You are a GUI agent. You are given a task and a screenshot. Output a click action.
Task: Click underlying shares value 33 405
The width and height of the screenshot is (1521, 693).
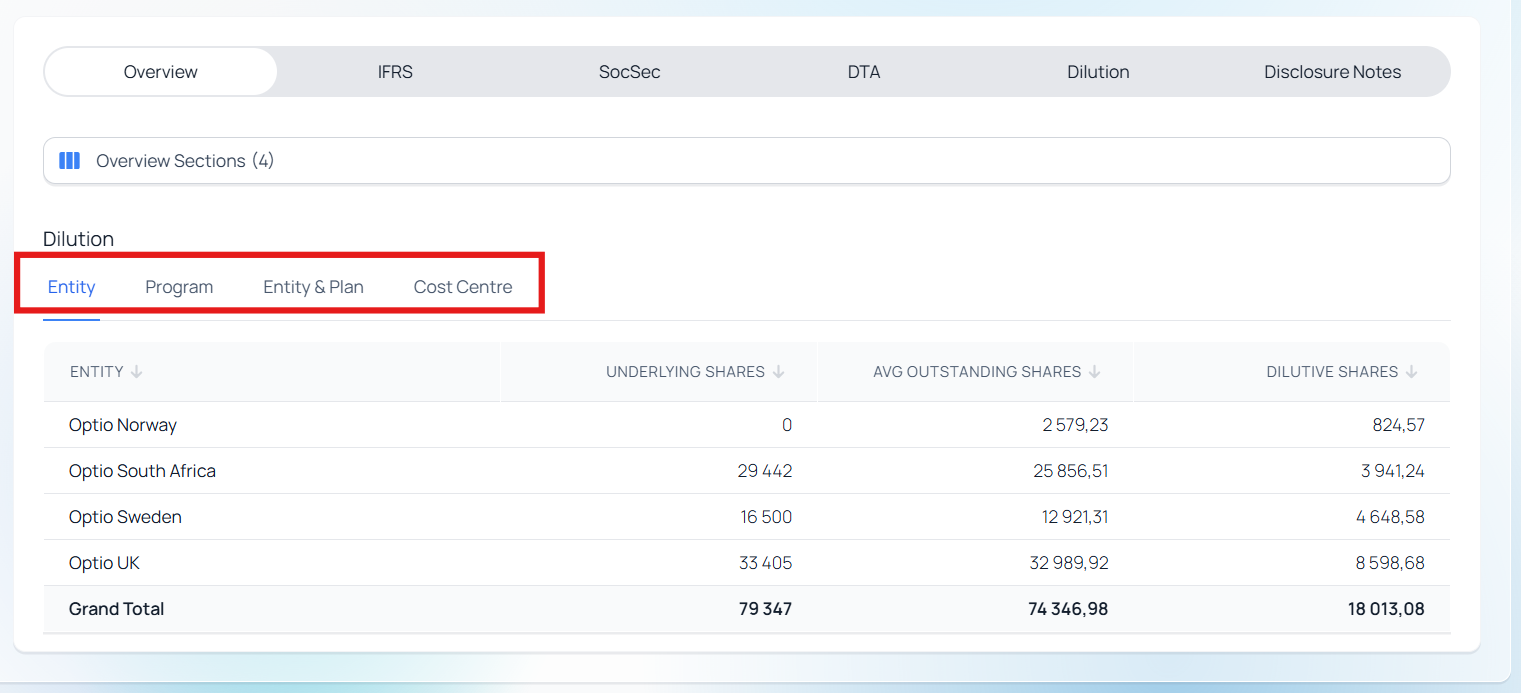click(765, 563)
